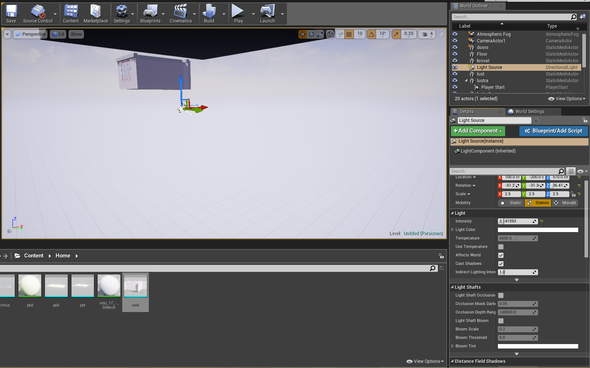Viewport: 590px width, 368px height.
Task: Expand the Light Color property
Action: tap(452, 230)
